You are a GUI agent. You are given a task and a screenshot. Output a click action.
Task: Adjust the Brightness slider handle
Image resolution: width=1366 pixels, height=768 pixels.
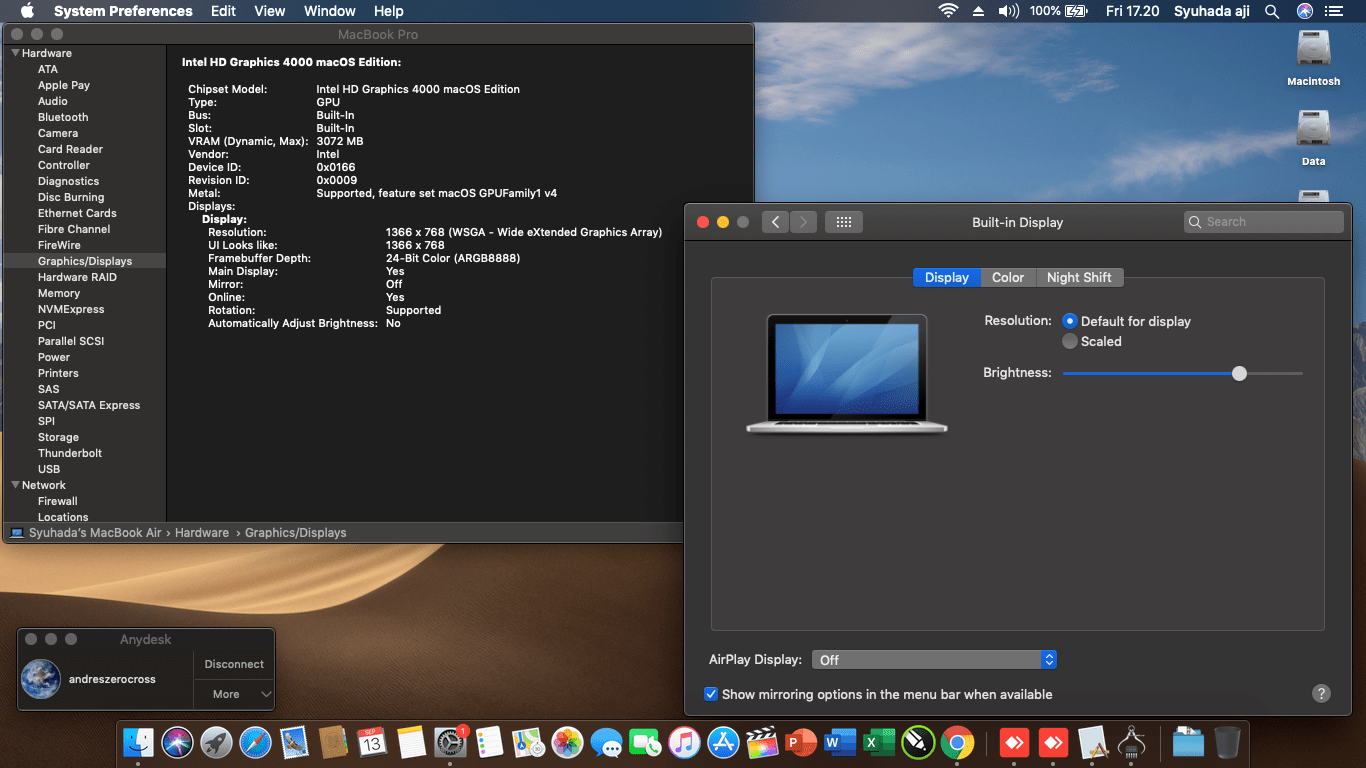1240,373
